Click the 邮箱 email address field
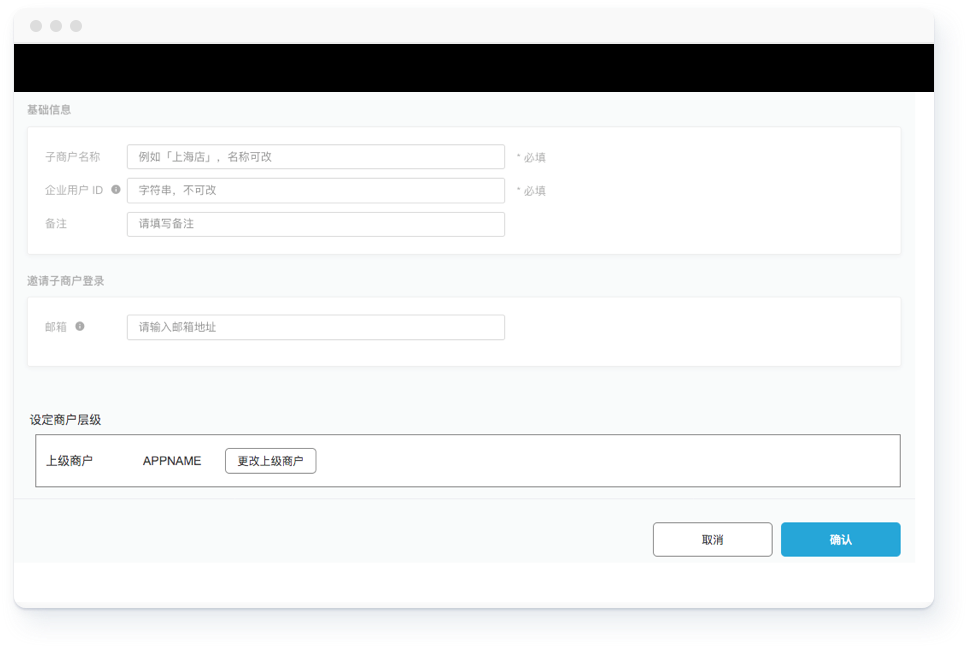 pyautogui.click(x=315, y=327)
